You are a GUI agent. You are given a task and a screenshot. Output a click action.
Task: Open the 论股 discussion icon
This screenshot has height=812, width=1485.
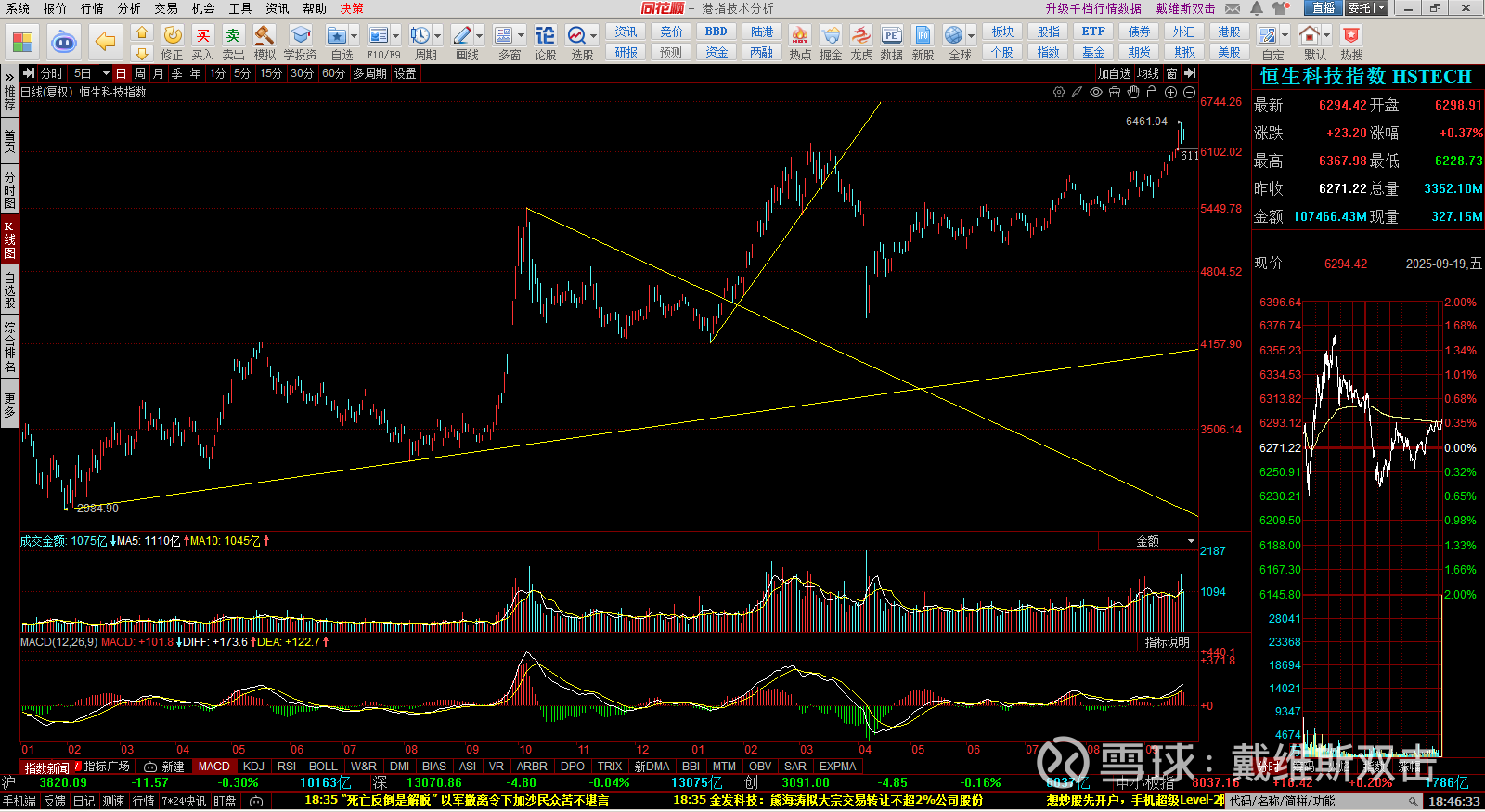point(545,36)
